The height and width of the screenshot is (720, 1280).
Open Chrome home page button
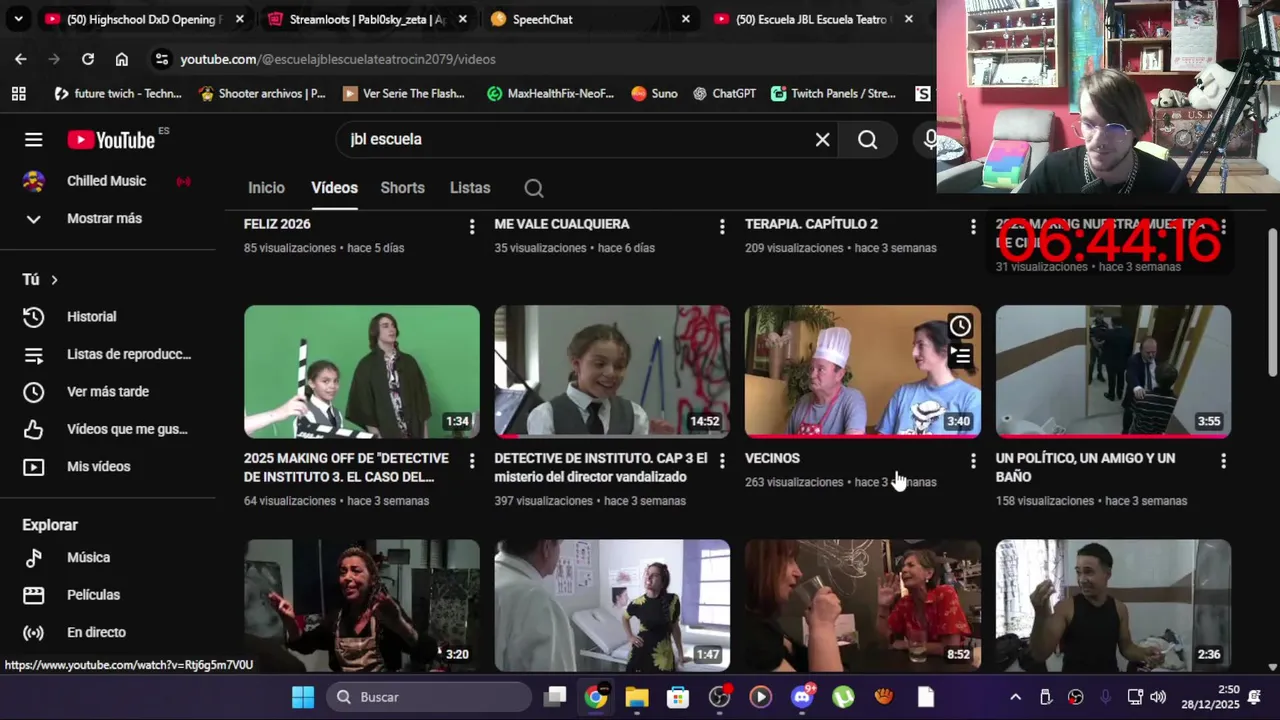pyautogui.click(x=122, y=59)
